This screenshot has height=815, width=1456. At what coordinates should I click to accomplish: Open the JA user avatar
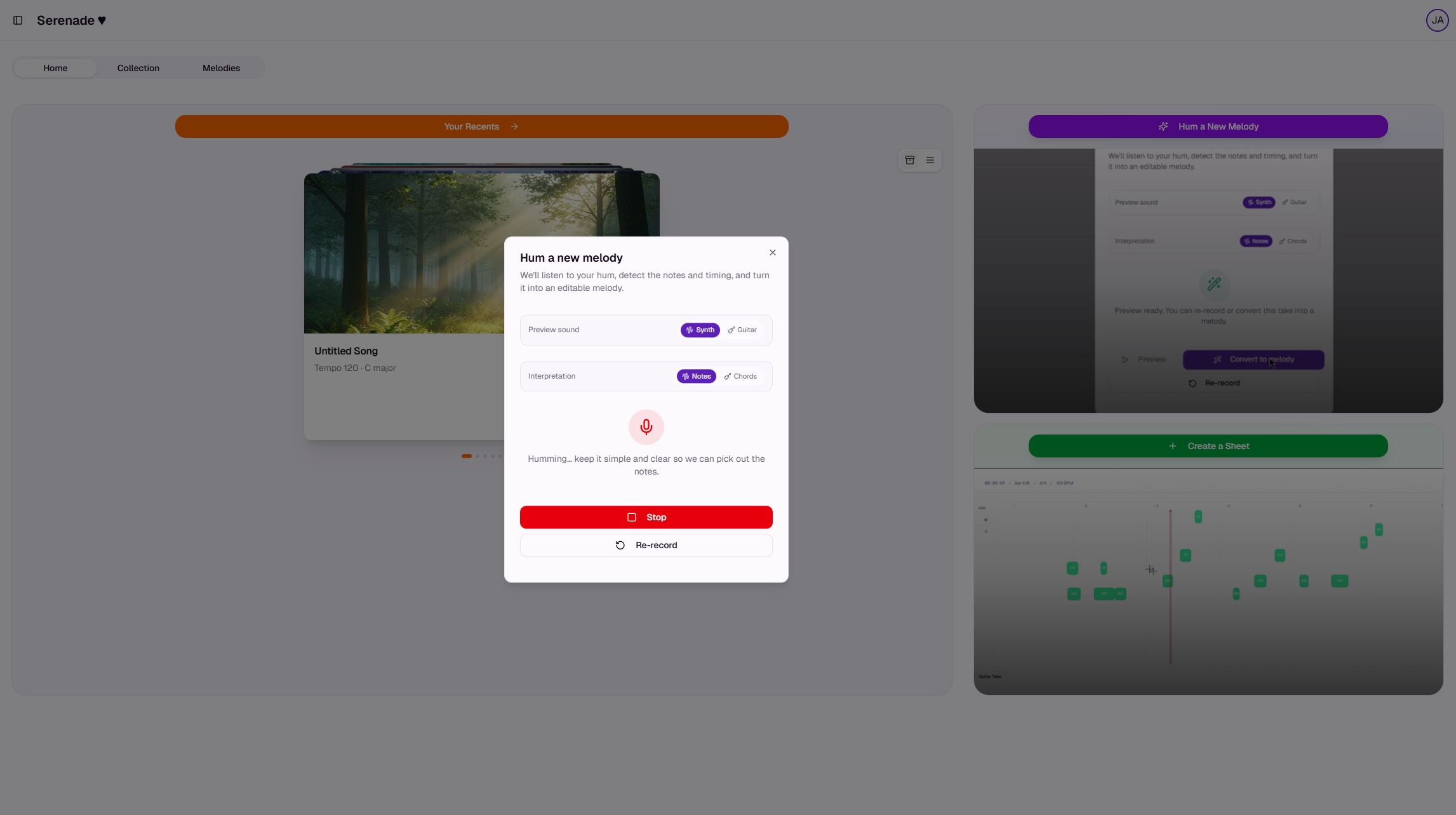point(1436,20)
